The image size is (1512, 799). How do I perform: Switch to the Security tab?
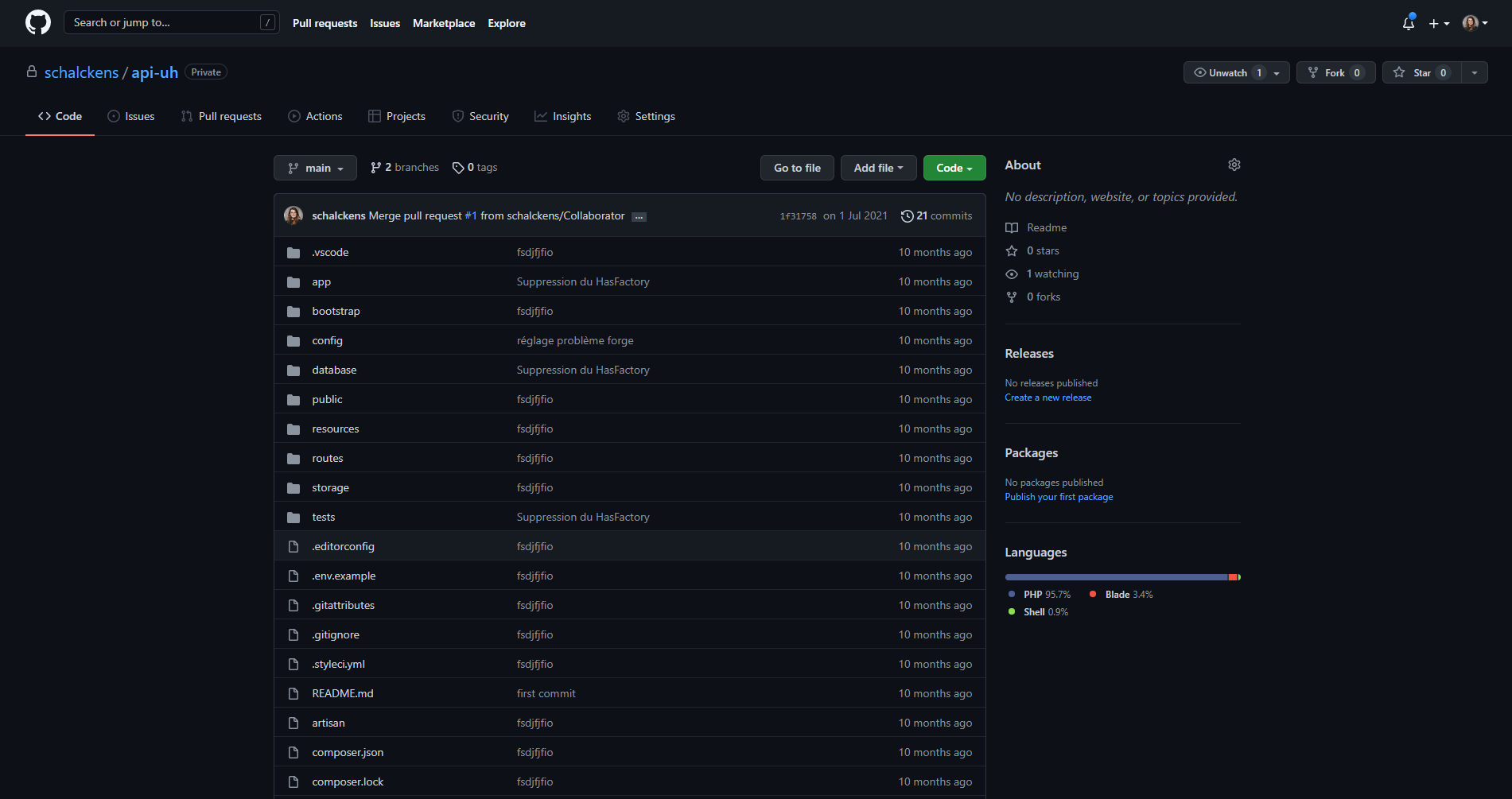(480, 116)
